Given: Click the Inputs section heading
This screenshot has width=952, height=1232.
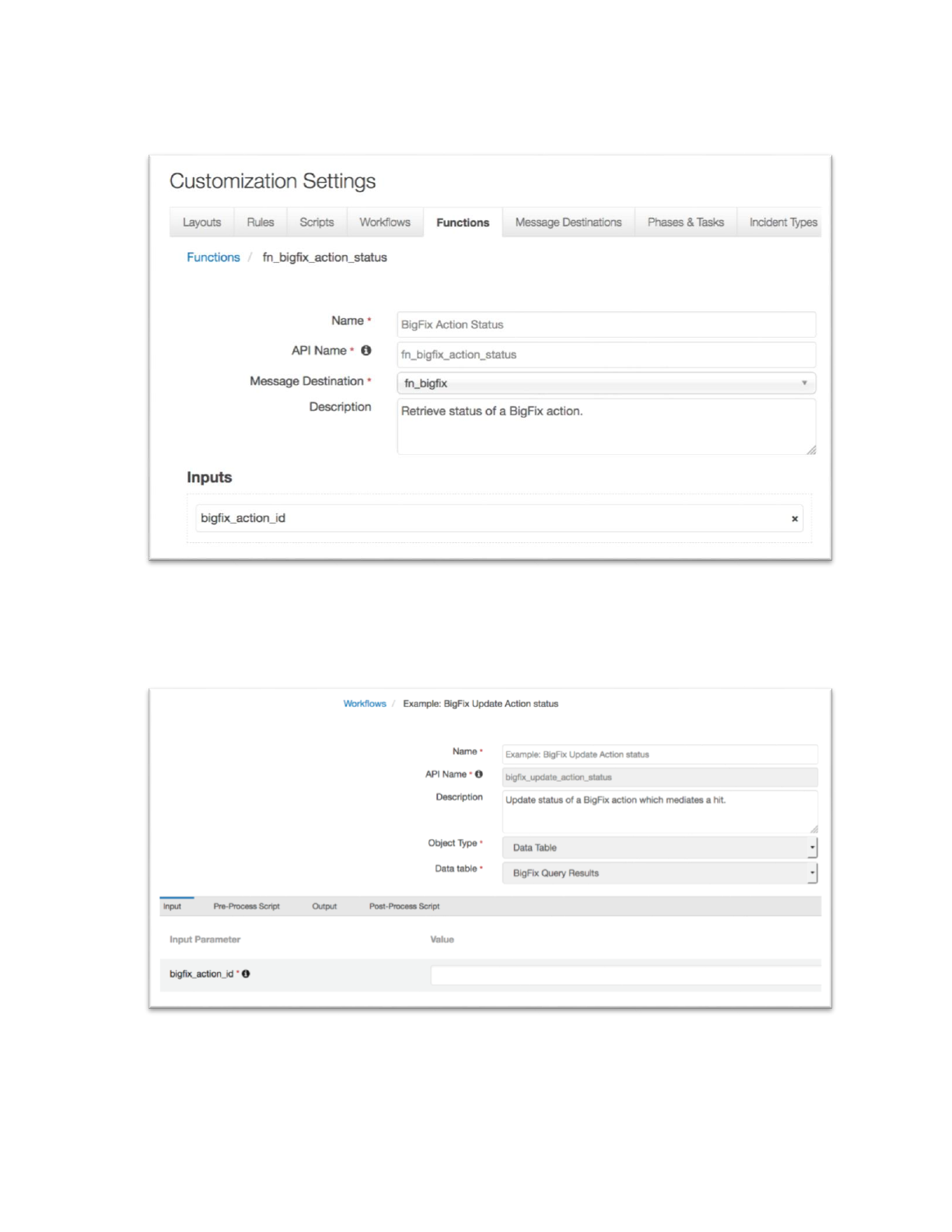Looking at the screenshot, I should pyautogui.click(x=209, y=478).
